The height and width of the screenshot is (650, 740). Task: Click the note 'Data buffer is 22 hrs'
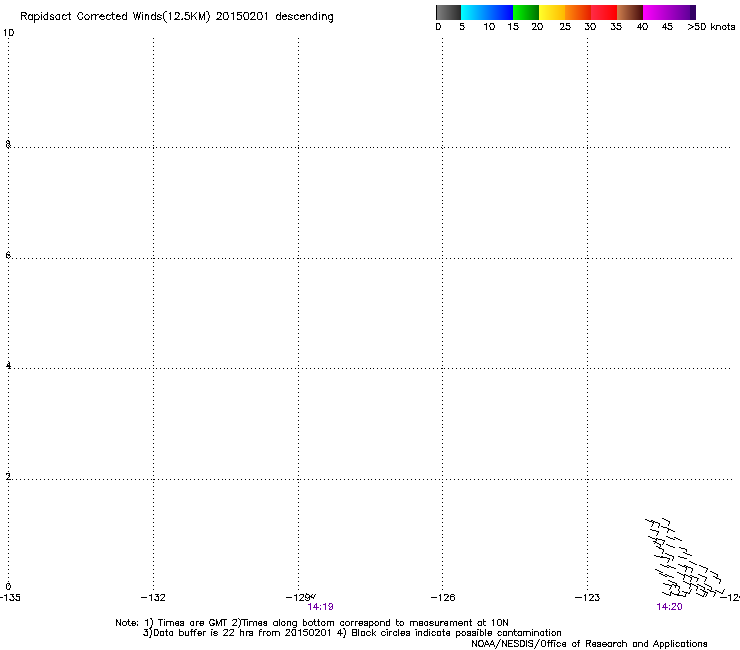tap(204, 633)
